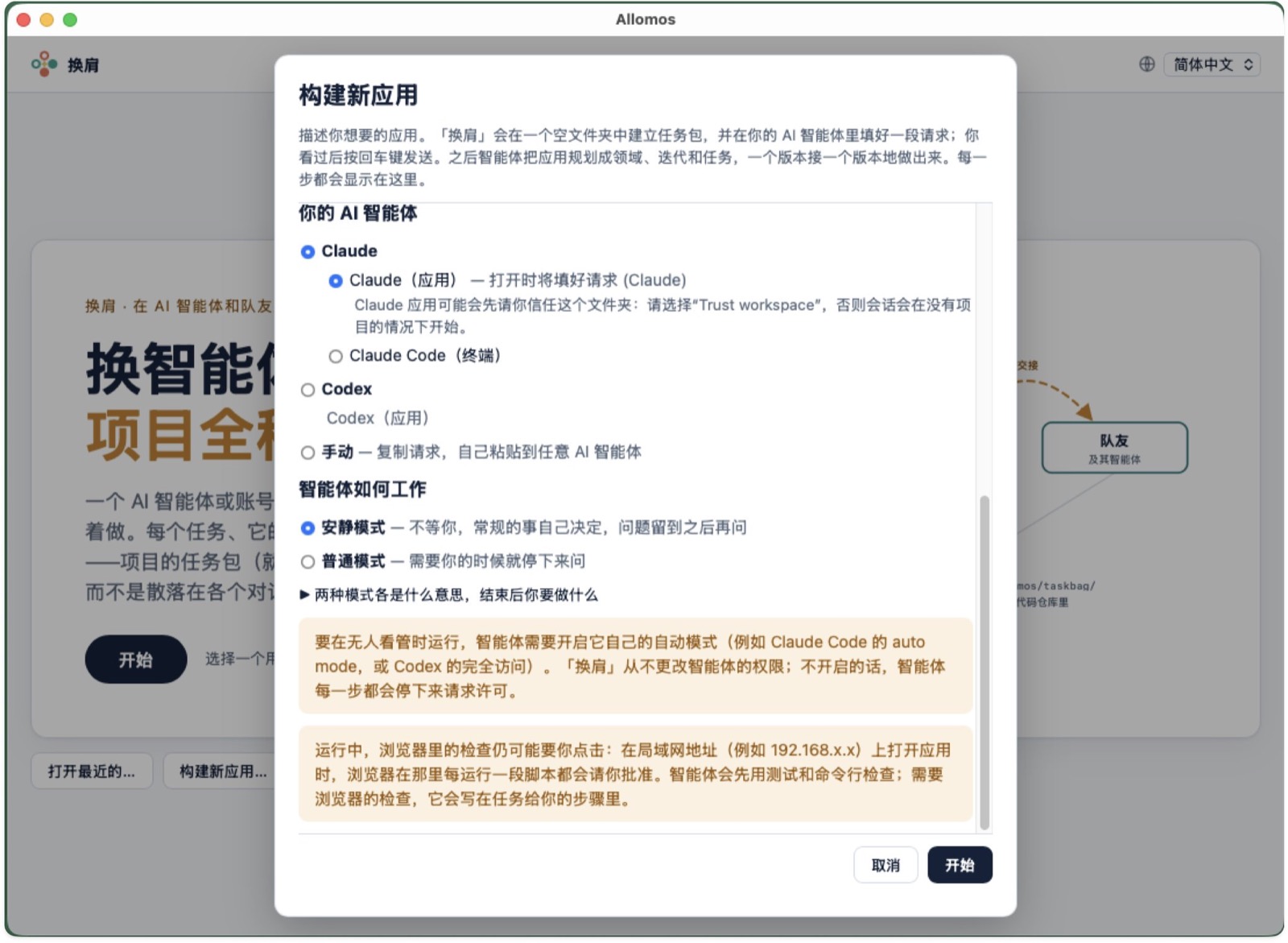Expand 两种模式各是什么意思 disclosure triangle
The width and height of the screenshot is (1288, 943).
304,595
